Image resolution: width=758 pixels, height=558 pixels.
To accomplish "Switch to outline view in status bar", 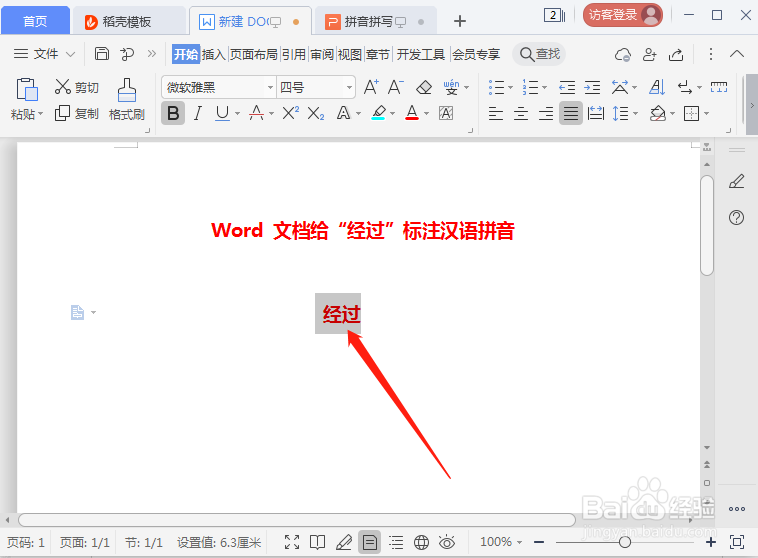I will coord(396,542).
